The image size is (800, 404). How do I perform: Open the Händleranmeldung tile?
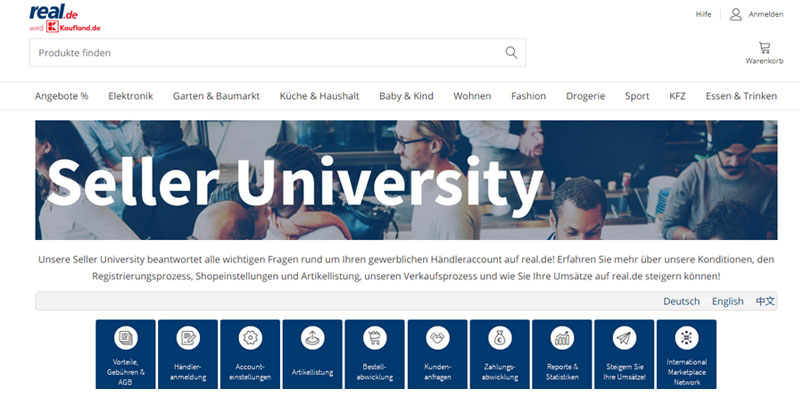[x=188, y=354]
